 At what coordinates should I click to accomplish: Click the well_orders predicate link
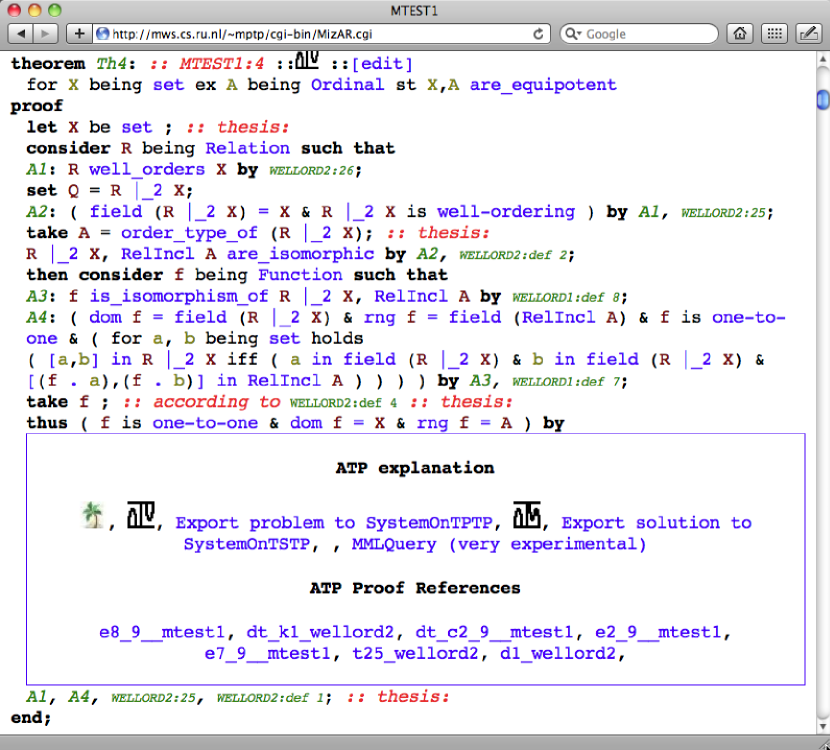tap(147, 169)
